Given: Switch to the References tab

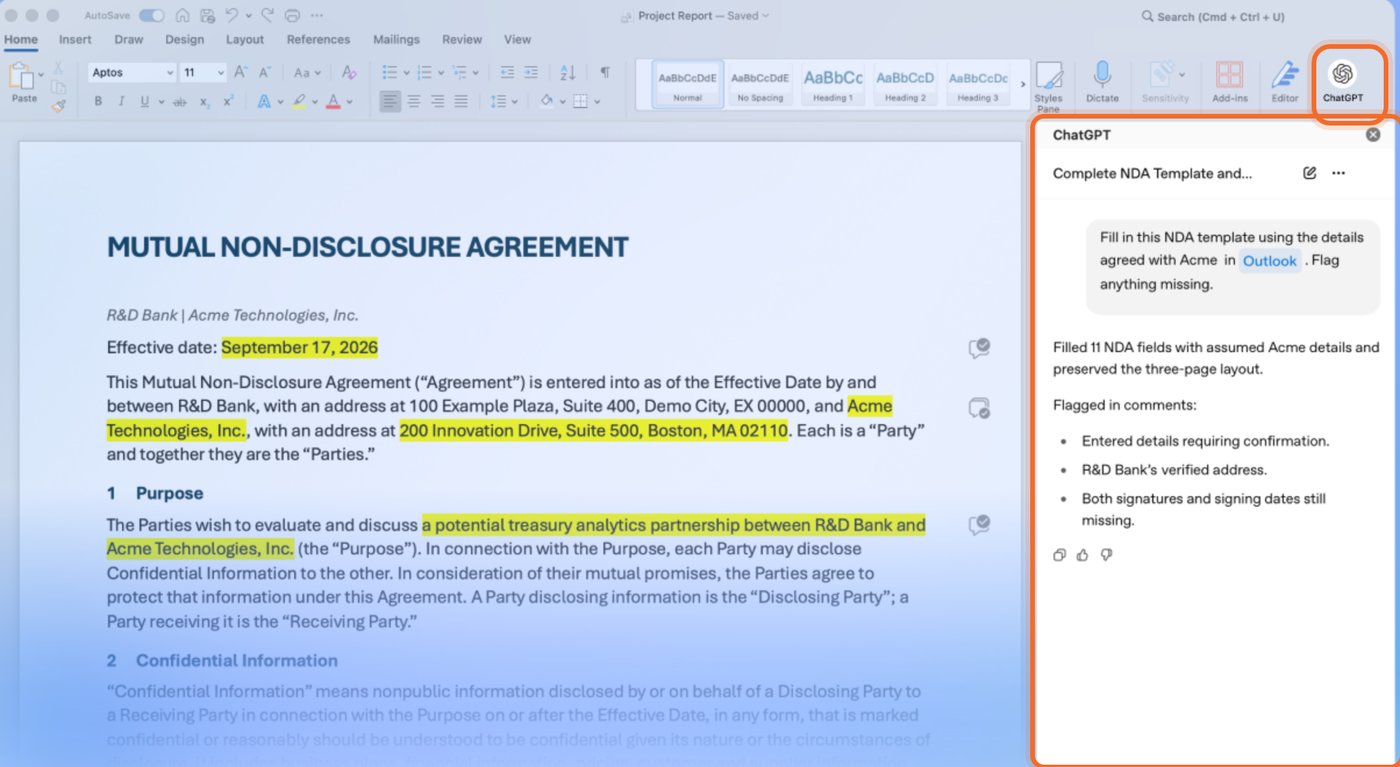Looking at the screenshot, I should (318, 40).
